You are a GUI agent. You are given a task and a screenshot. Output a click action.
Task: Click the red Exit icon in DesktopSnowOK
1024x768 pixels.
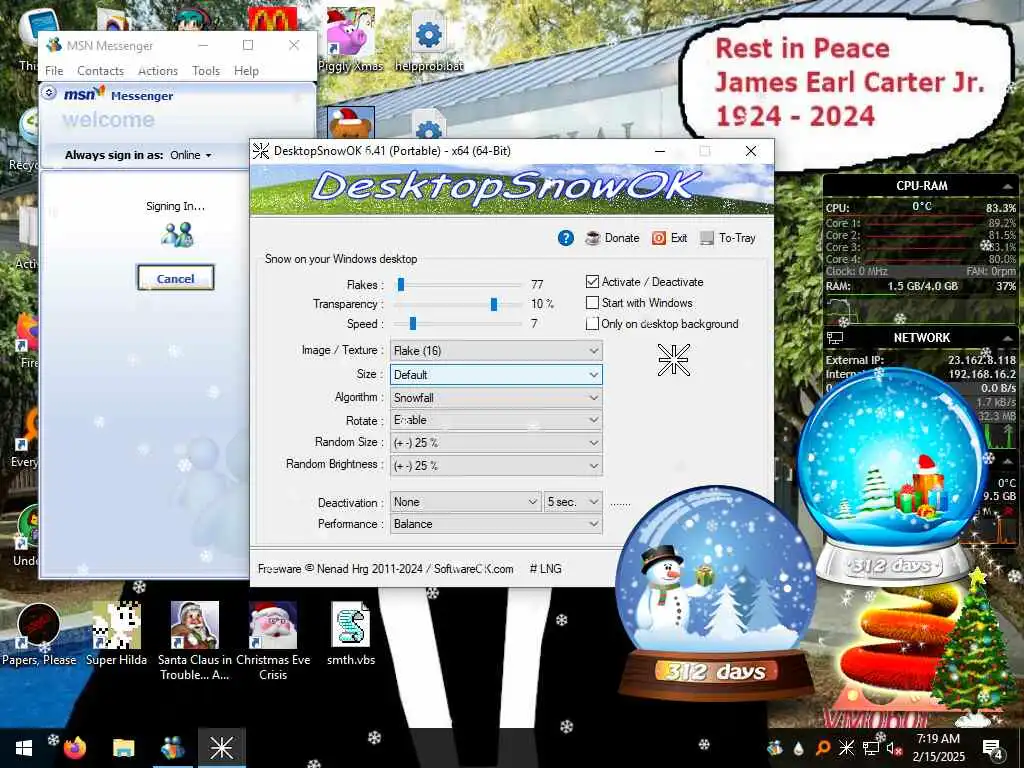click(x=658, y=238)
